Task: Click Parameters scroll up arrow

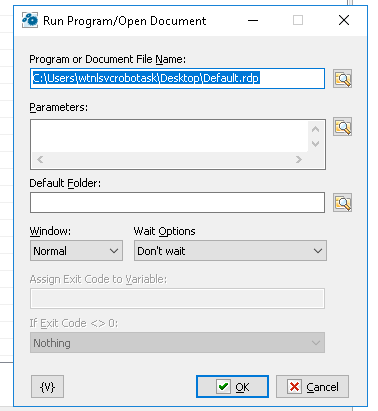Action: click(x=315, y=129)
